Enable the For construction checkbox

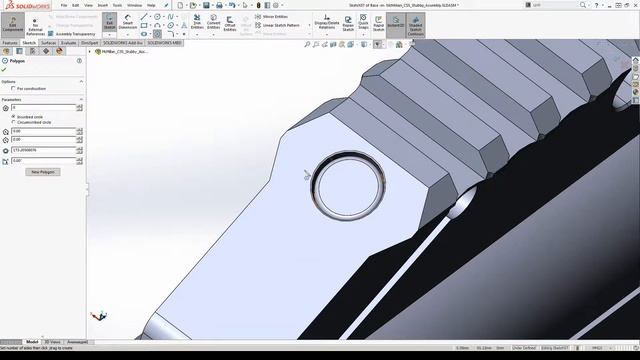pos(13,89)
